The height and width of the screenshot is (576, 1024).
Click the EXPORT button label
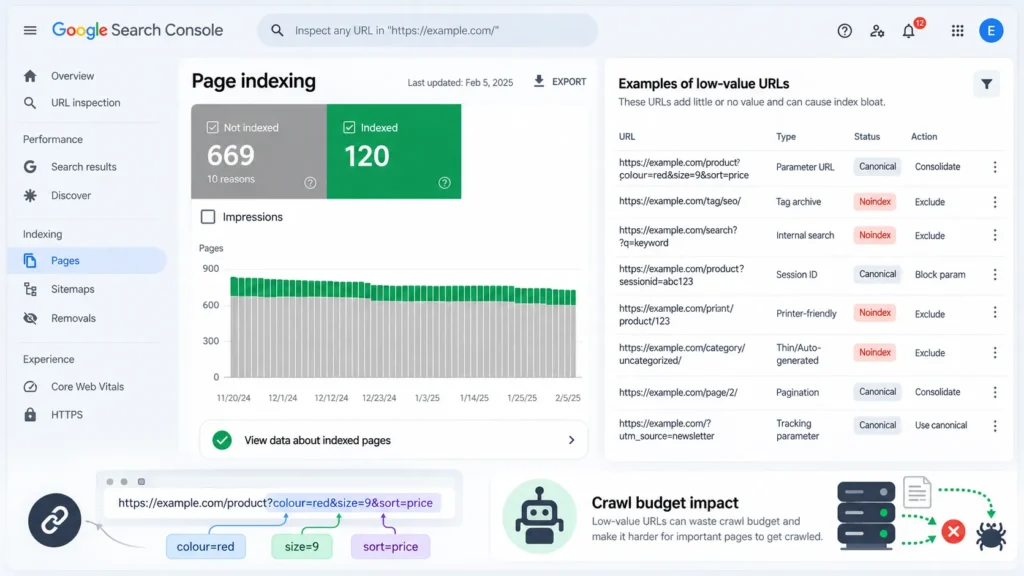[x=569, y=82]
